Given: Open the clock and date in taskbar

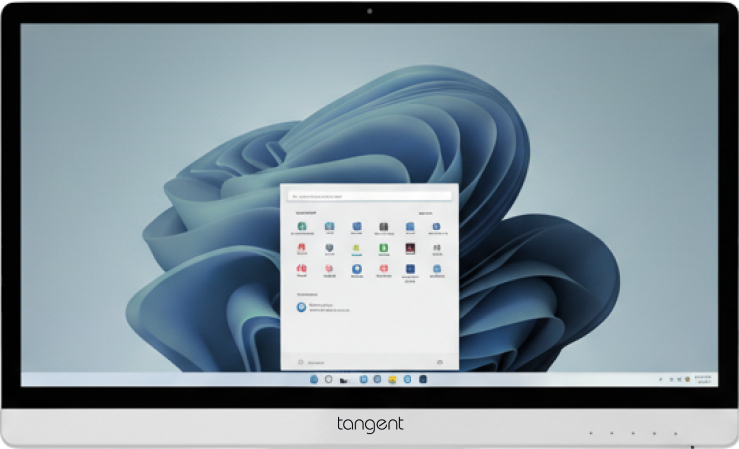Looking at the screenshot, I should 702,380.
